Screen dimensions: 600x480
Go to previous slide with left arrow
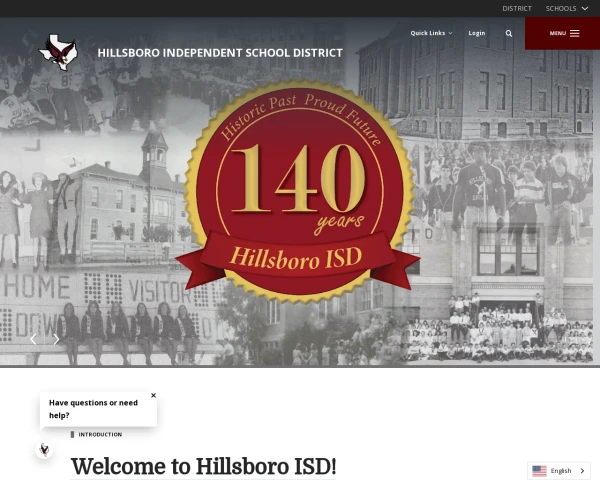[x=33, y=339]
